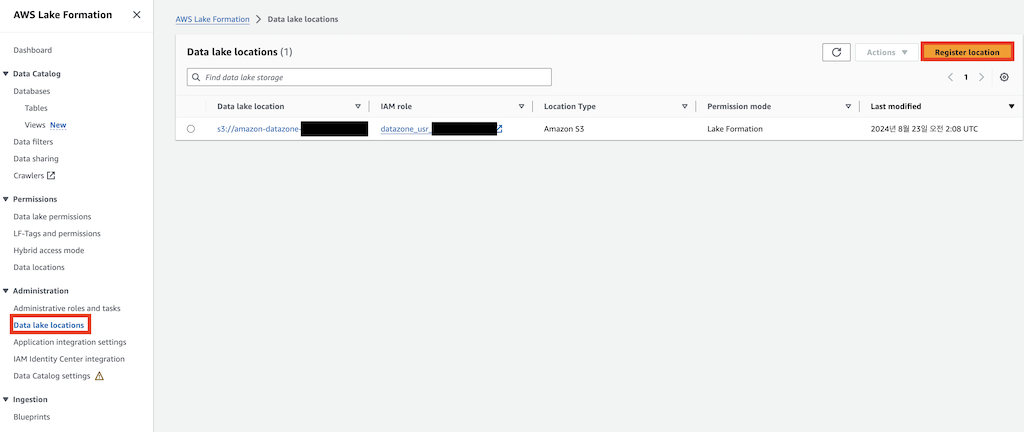Open Tables in sidebar

pyautogui.click(x=36, y=108)
